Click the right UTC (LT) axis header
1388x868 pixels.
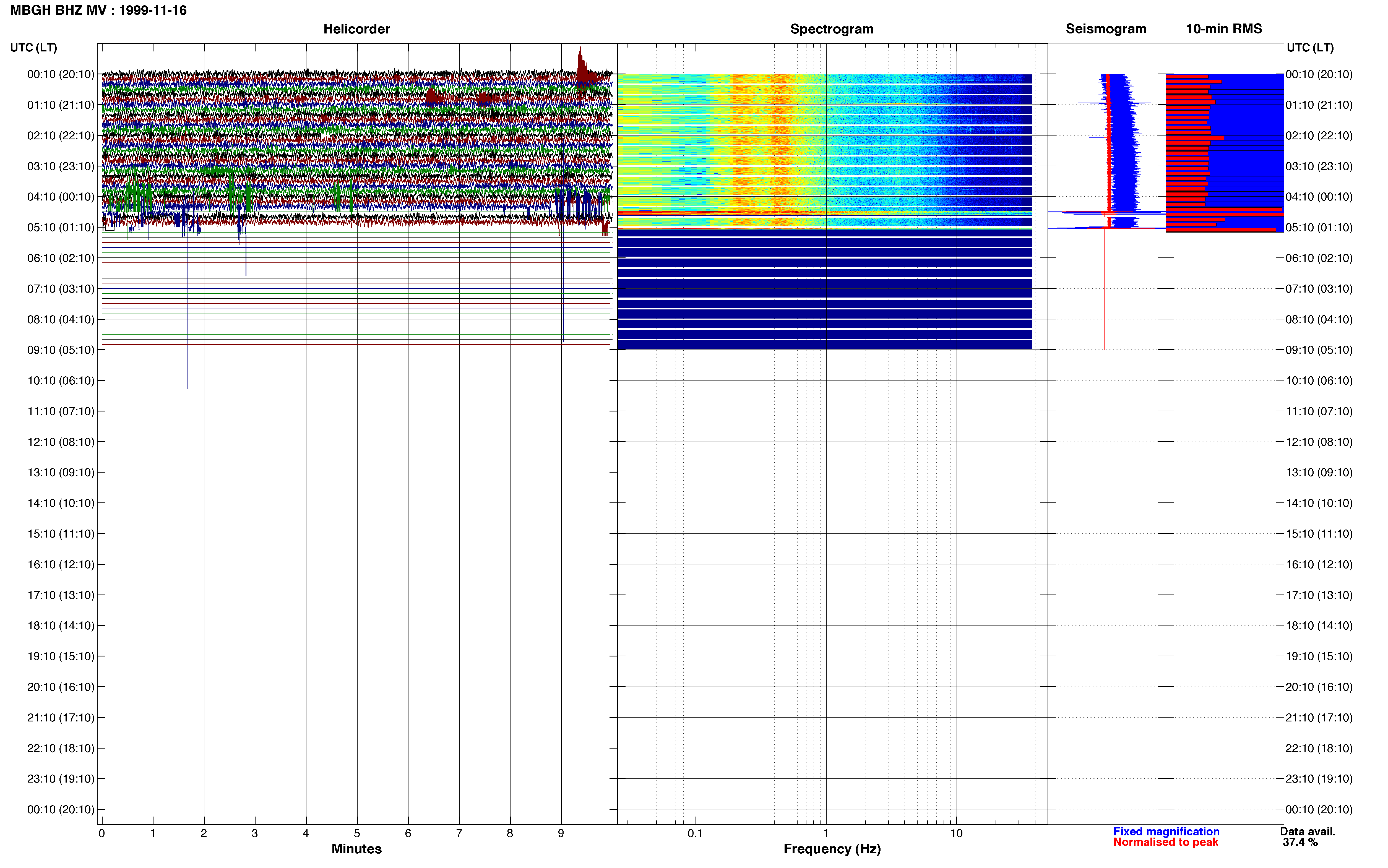1310,48
